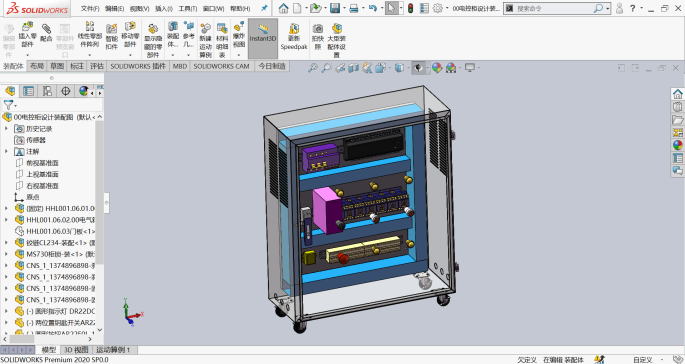Open Display Style cube icon
This screenshot has height=364, width=685.
coord(399,68)
